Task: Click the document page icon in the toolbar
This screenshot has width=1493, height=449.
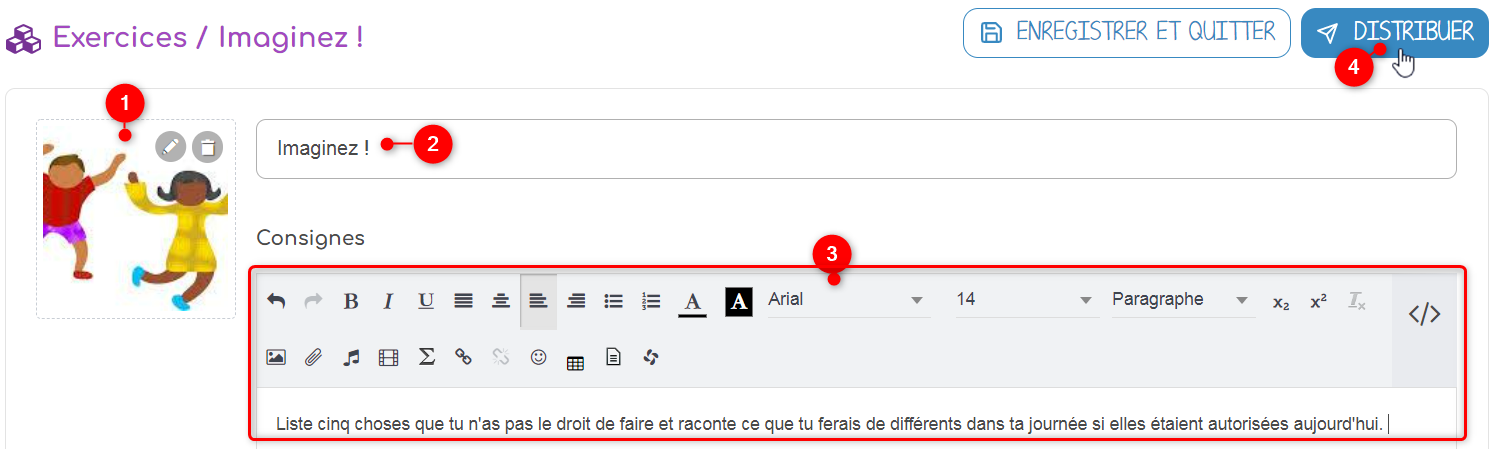Action: tap(614, 357)
